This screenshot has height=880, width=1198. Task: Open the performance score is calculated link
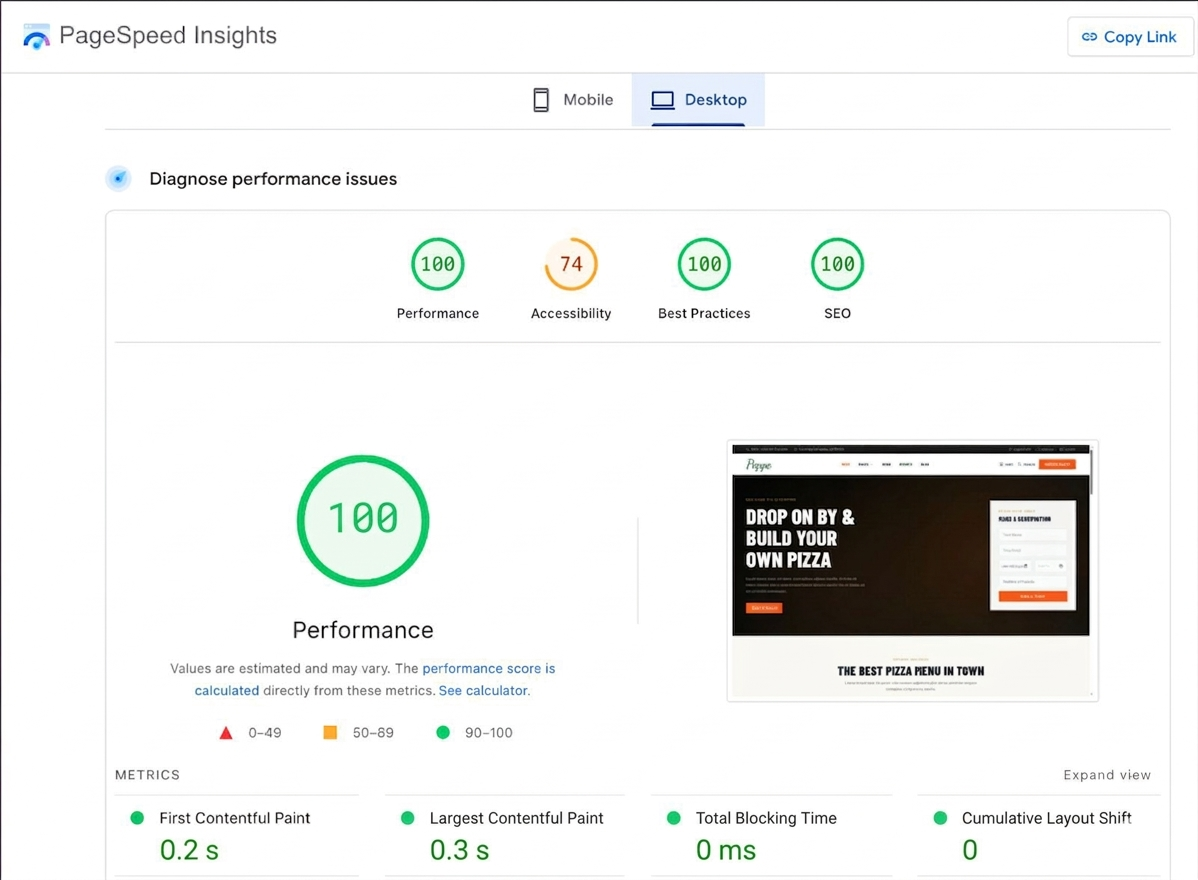pyautogui.click(x=489, y=668)
